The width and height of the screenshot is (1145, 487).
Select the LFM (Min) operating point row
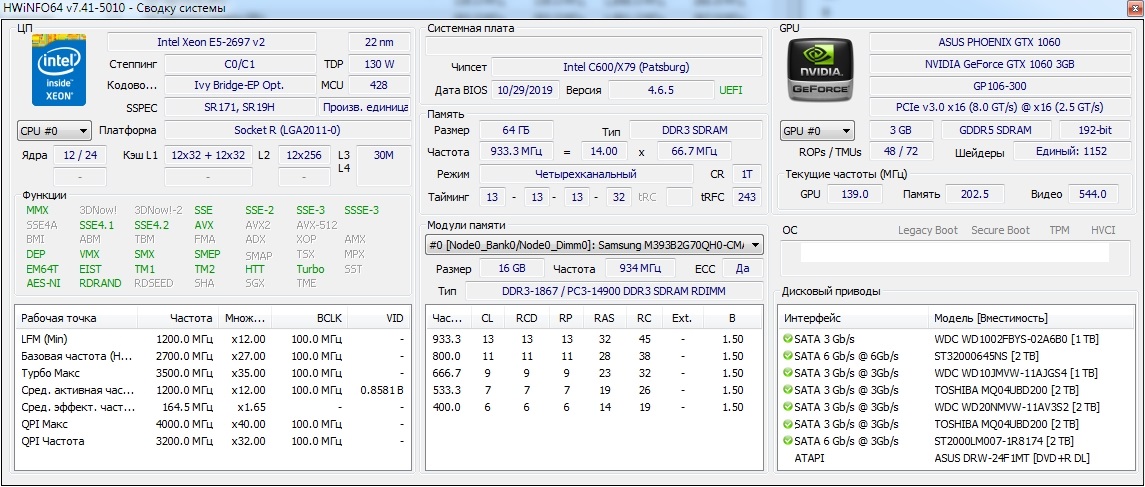pyautogui.click(x=212, y=340)
